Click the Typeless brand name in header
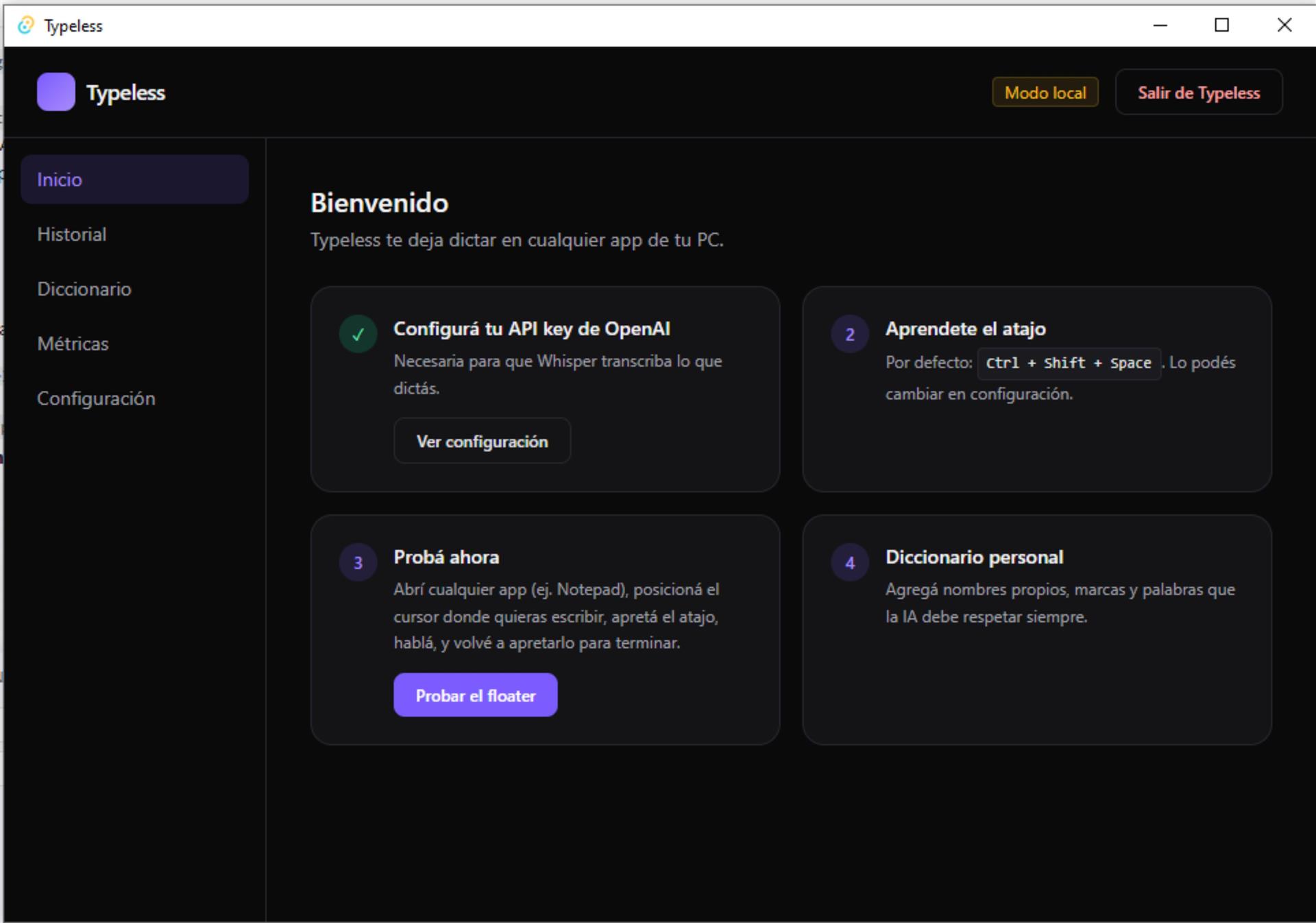 point(125,93)
